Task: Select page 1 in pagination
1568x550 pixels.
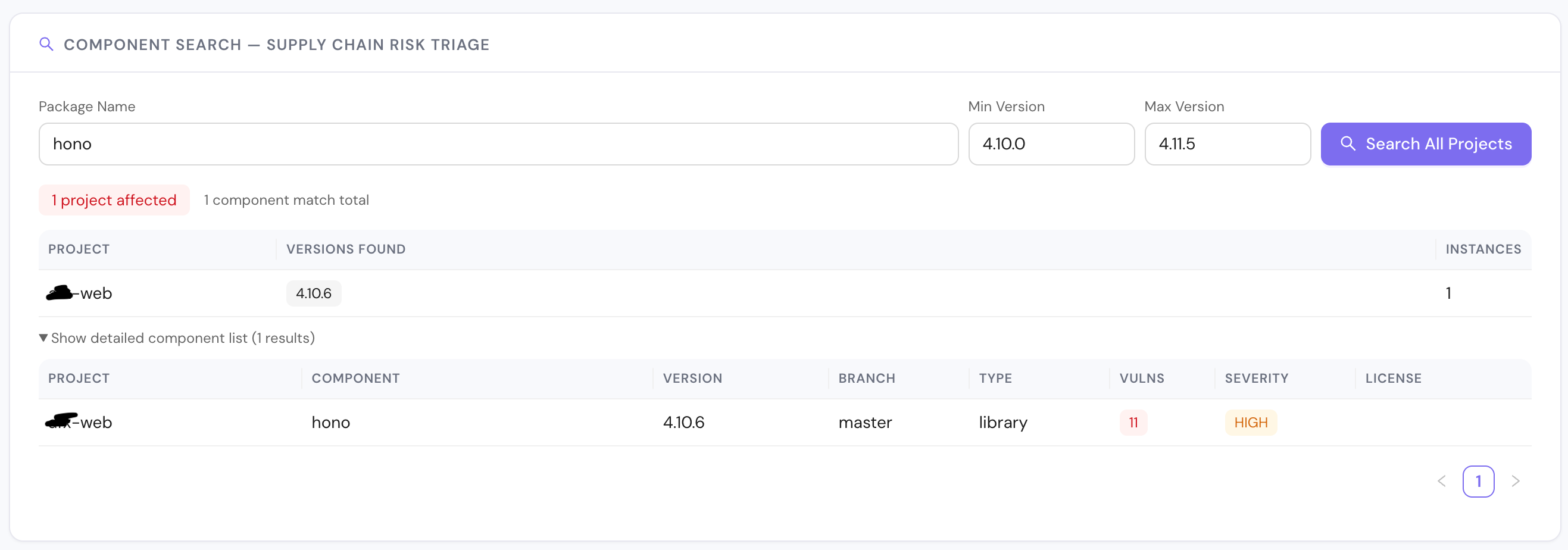Action: point(1478,480)
